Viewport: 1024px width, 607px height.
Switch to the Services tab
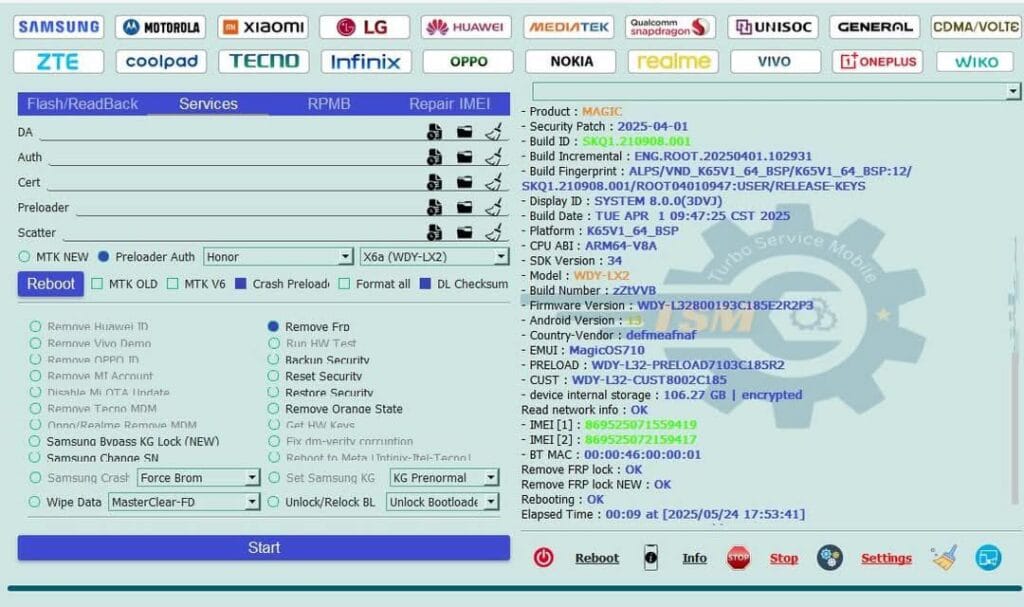click(208, 104)
